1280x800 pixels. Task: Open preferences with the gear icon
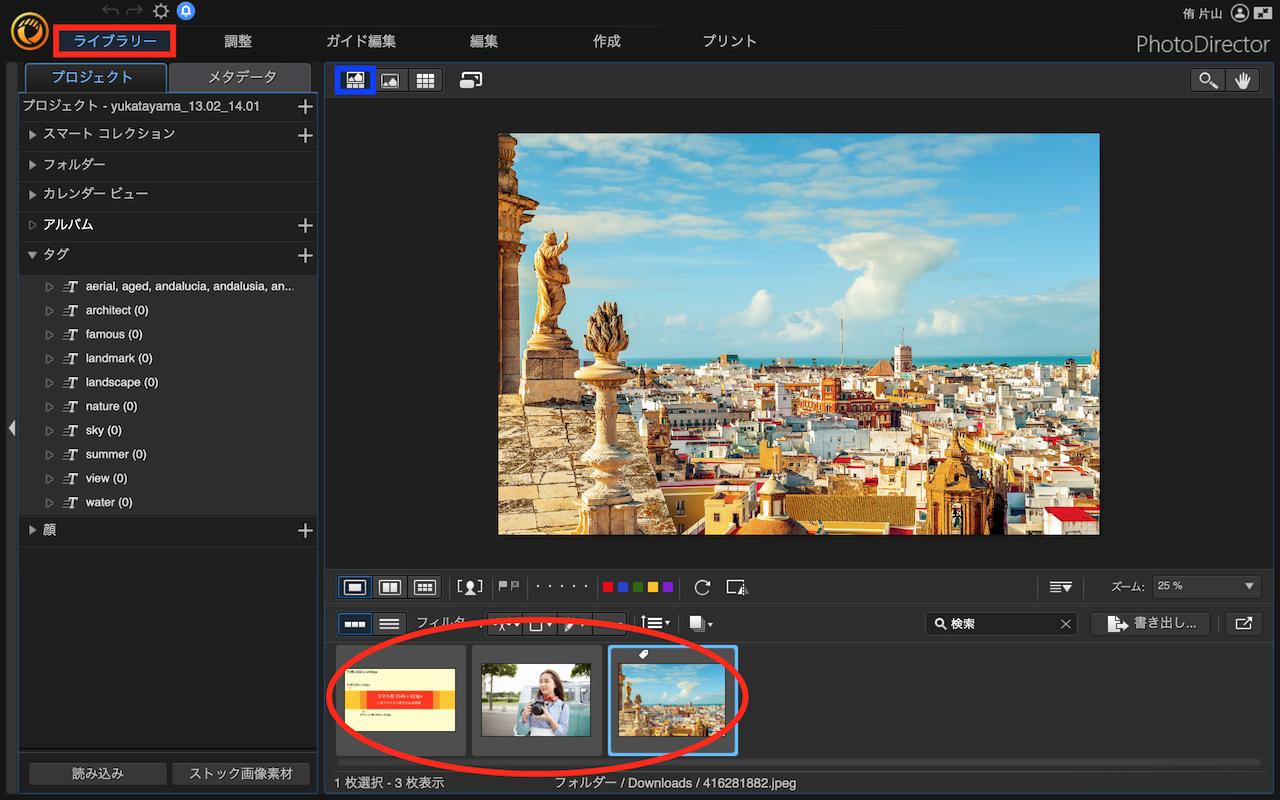click(160, 11)
